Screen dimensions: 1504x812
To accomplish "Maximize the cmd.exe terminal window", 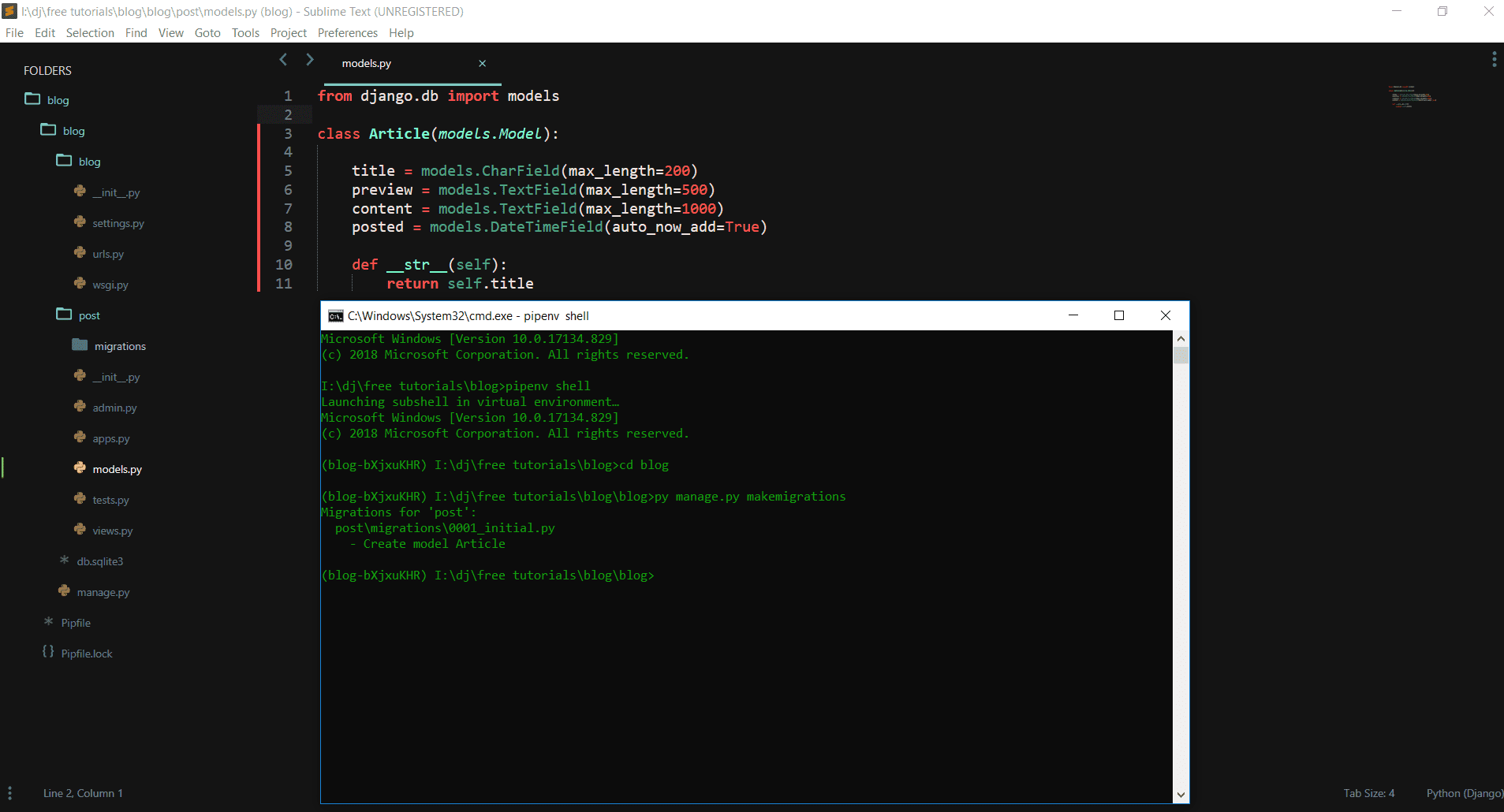I will click(1118, 315).
